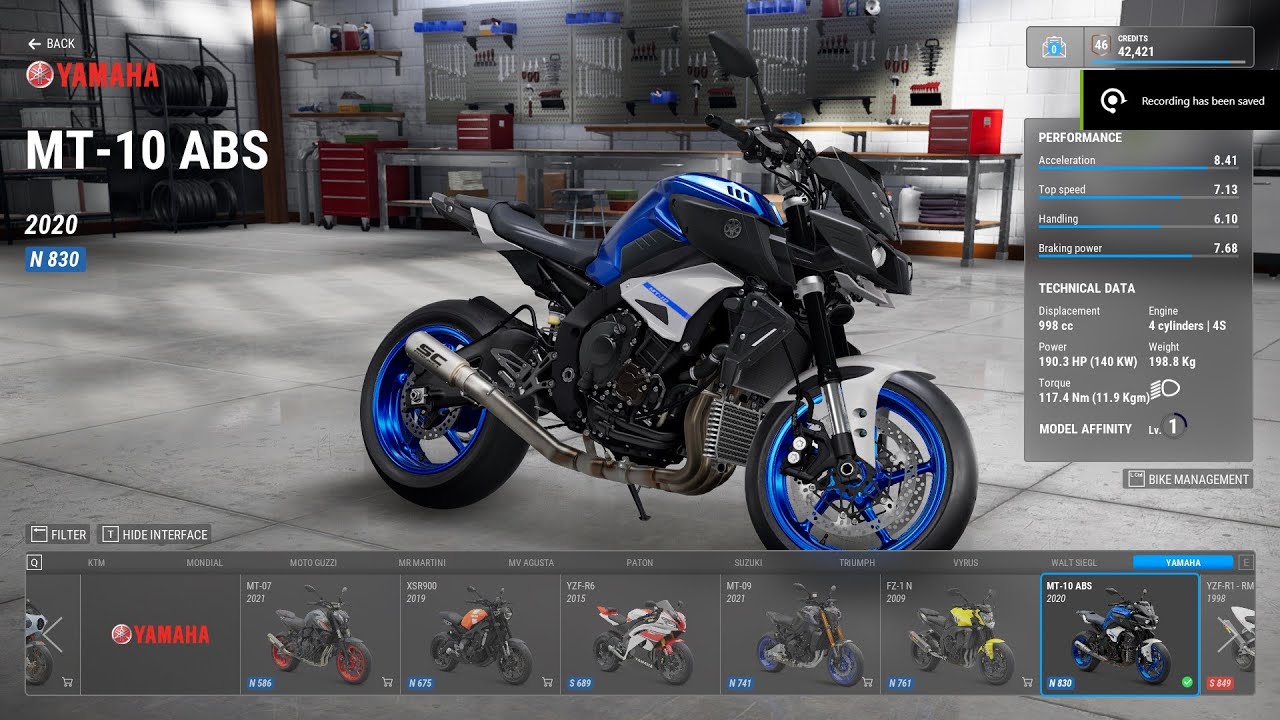Click the left arrow in bike carousel
Viewport: 1280px width, 720px height.
52,634
